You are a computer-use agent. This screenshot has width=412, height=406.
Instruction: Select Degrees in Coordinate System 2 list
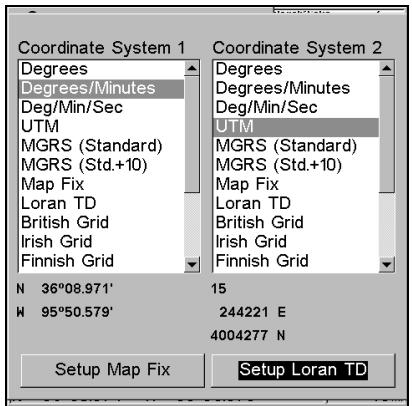pyautogui.click(x=296, y=69)
